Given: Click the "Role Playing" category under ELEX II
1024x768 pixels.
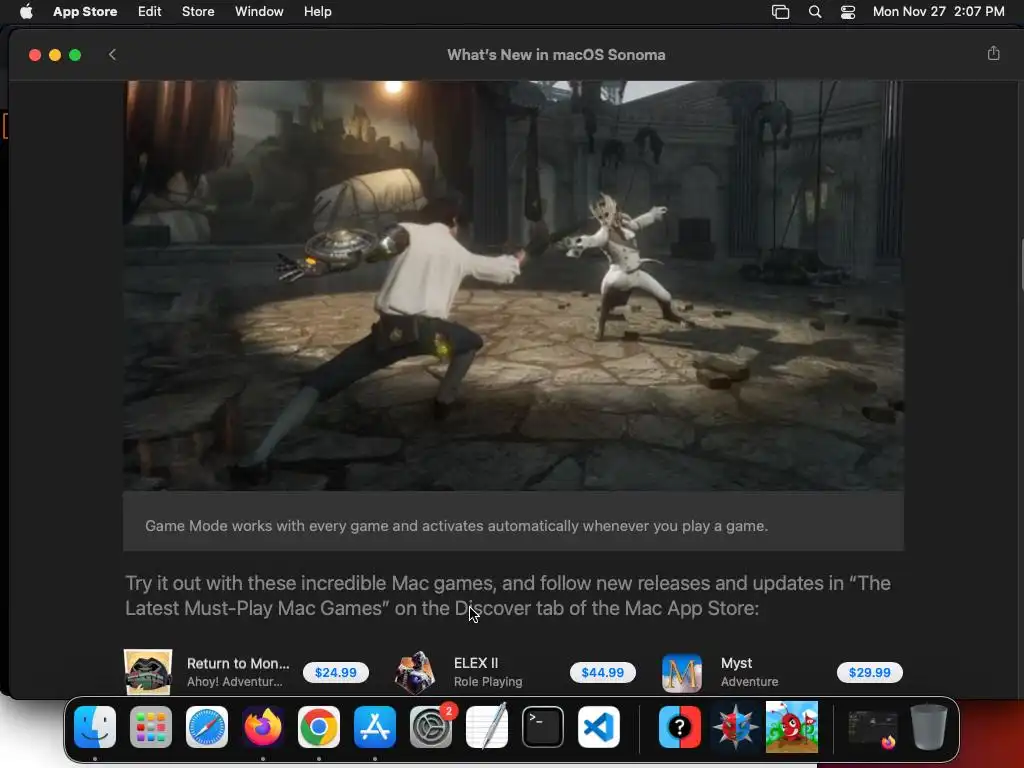Looking at the screenshot, I should (x=488, y=681).
